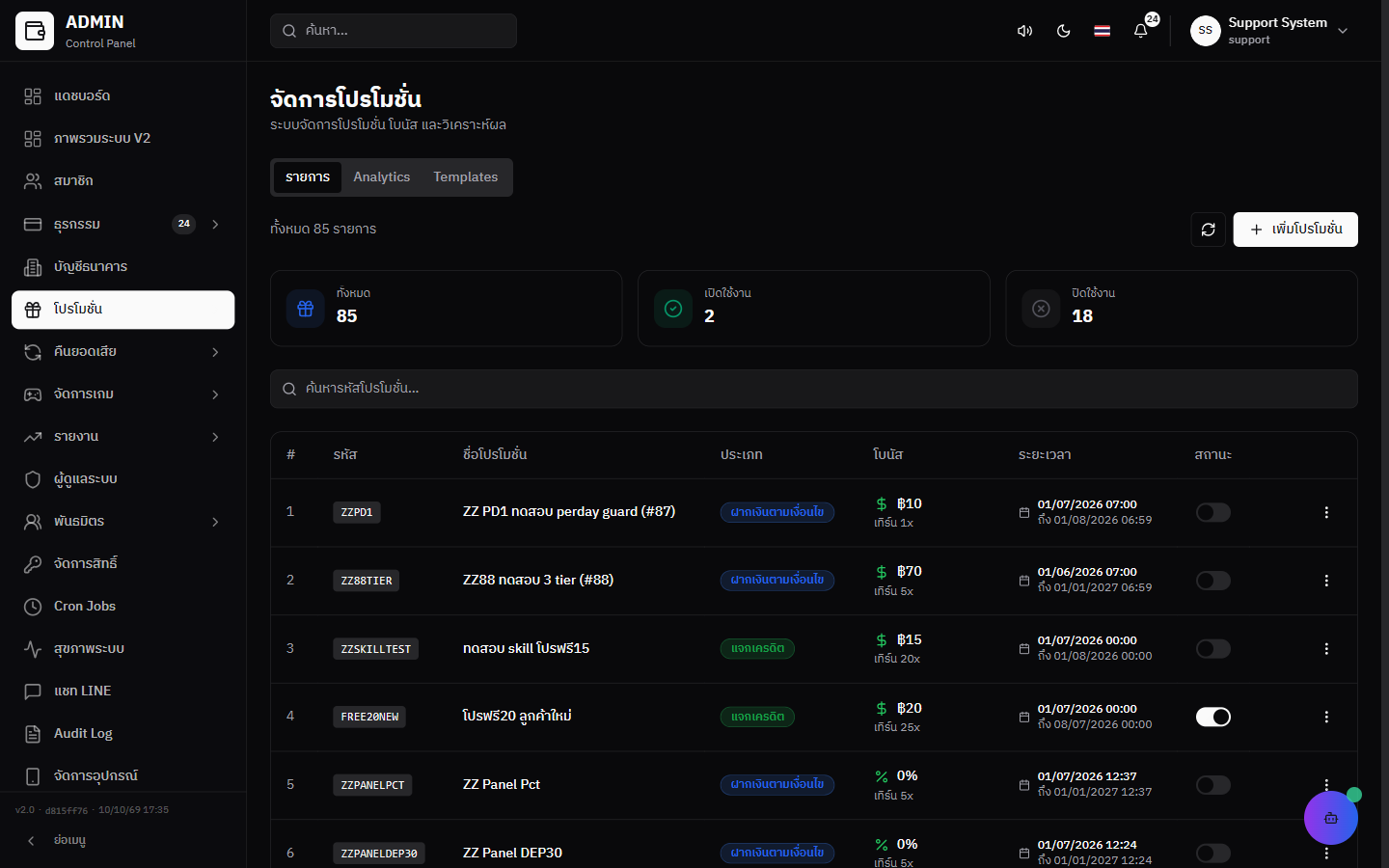Enable the ZZPD1 promotion toggle

pyautogui.click(x=1213, y=512)
